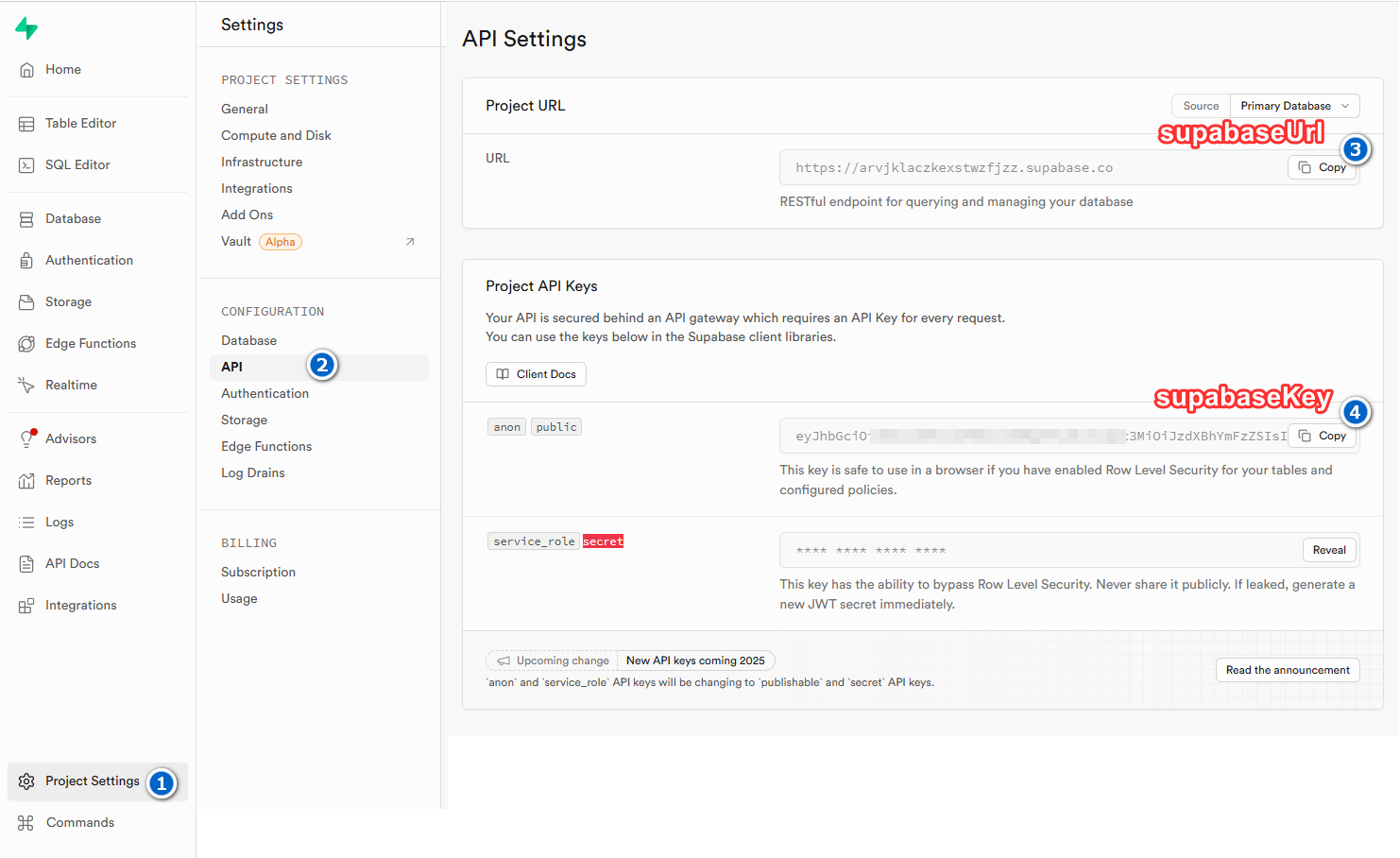Select Compute and Disk settings
The image size is (1400, 858).
pyautogui.click(x=276, y=135)
